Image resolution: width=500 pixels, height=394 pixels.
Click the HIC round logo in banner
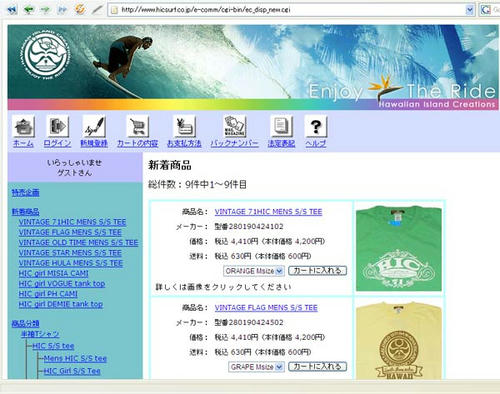click(47, 56)
